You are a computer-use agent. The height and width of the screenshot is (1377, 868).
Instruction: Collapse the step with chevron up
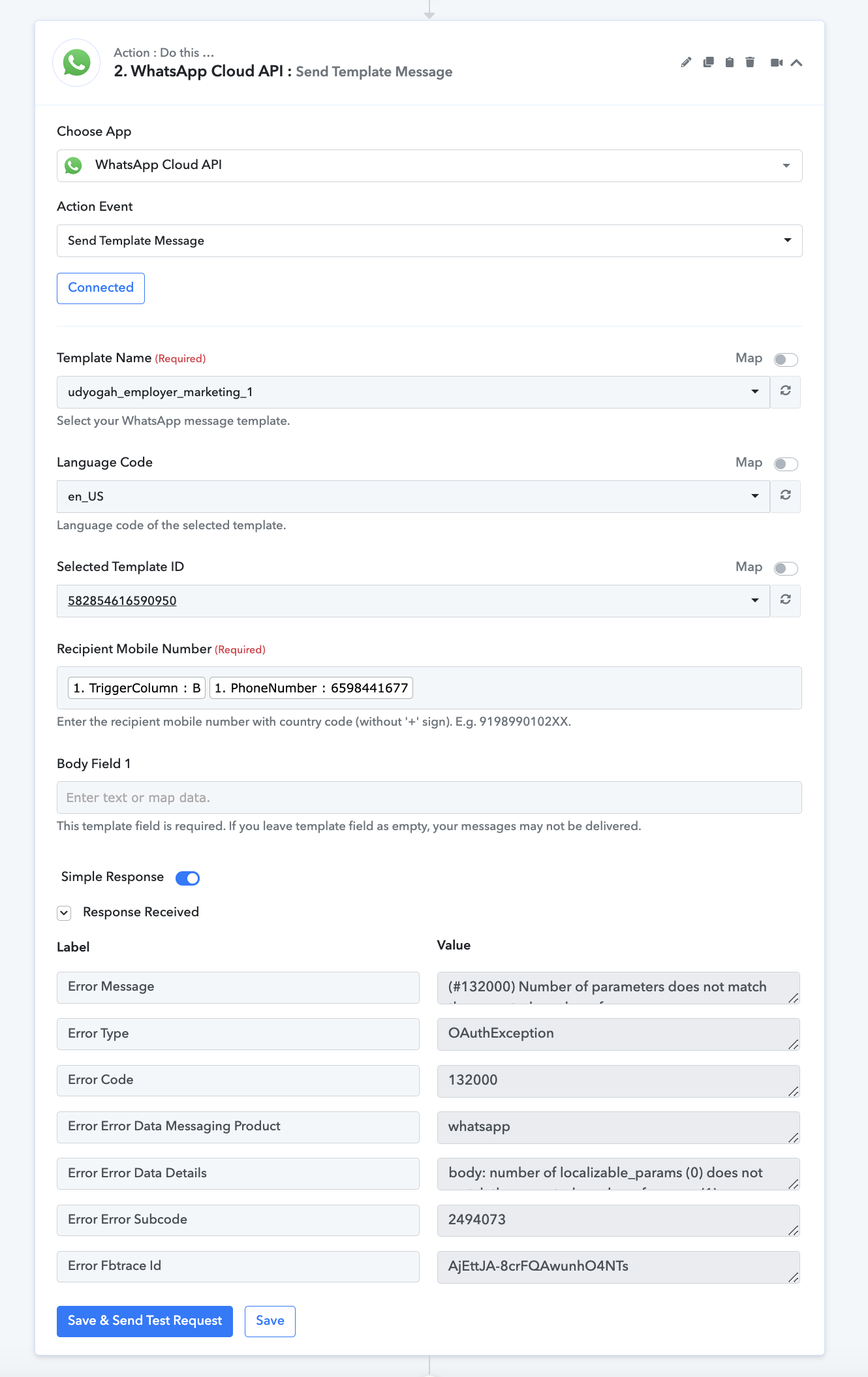pyautogui.click(x=796, y=63)
